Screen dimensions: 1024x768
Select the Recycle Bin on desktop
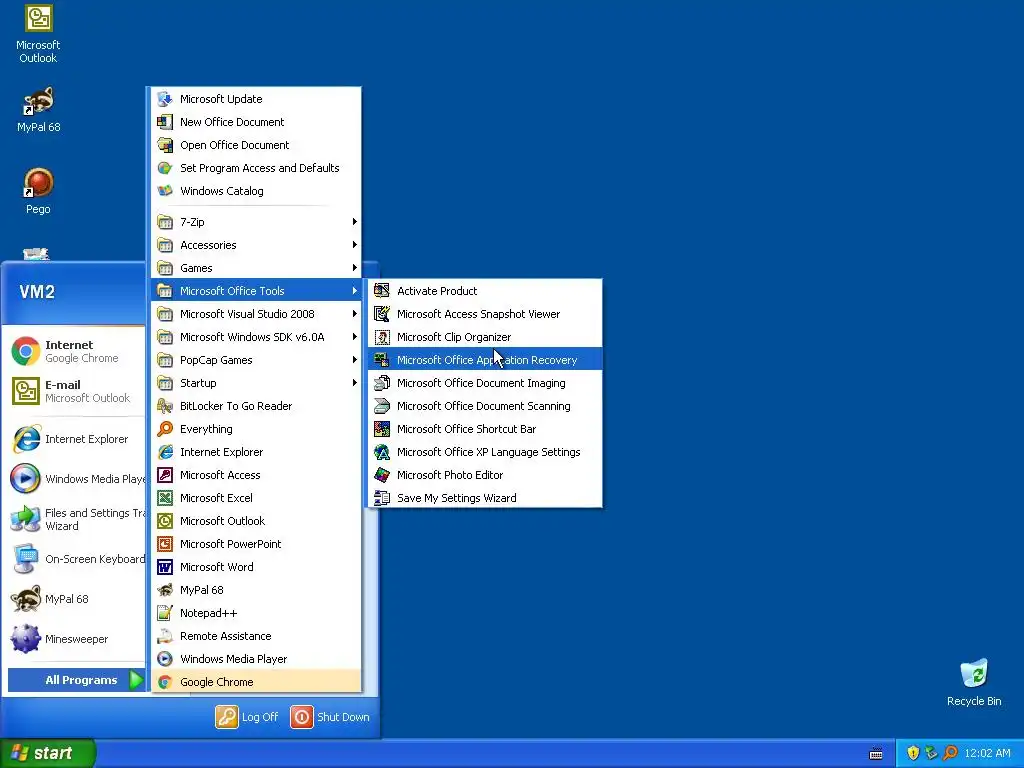974,682
